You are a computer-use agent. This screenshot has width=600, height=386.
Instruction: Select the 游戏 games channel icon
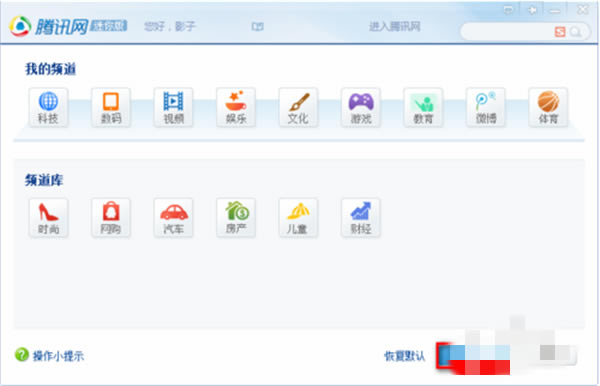click(360, 107)
